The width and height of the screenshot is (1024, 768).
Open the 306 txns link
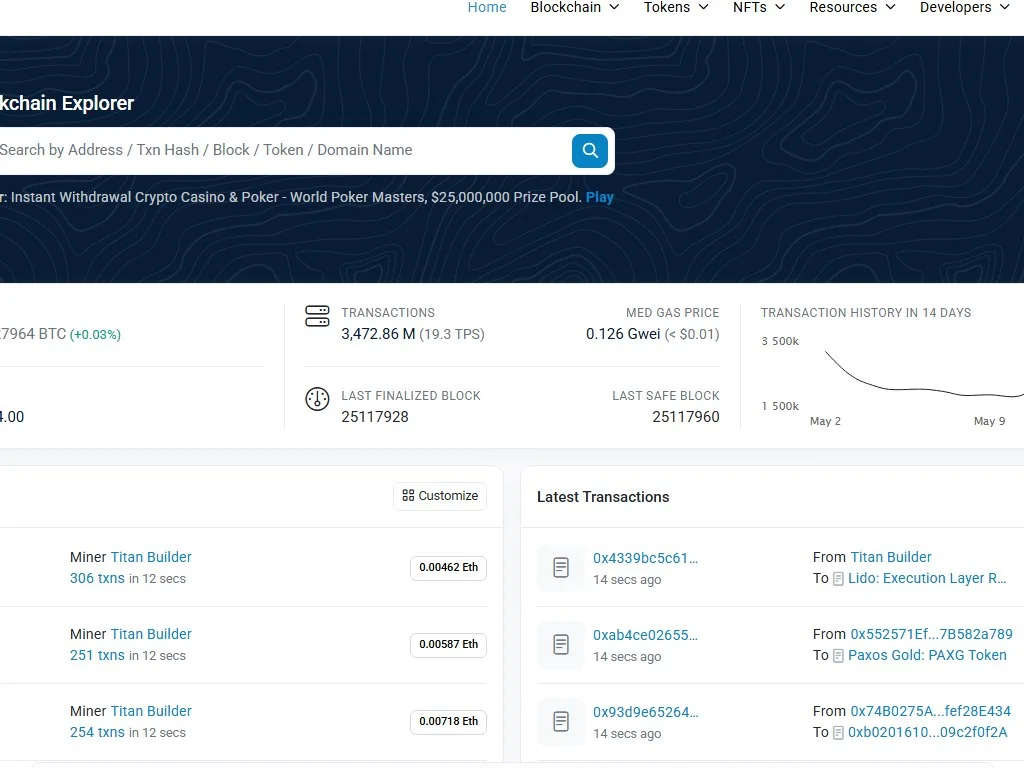(97, 579)
